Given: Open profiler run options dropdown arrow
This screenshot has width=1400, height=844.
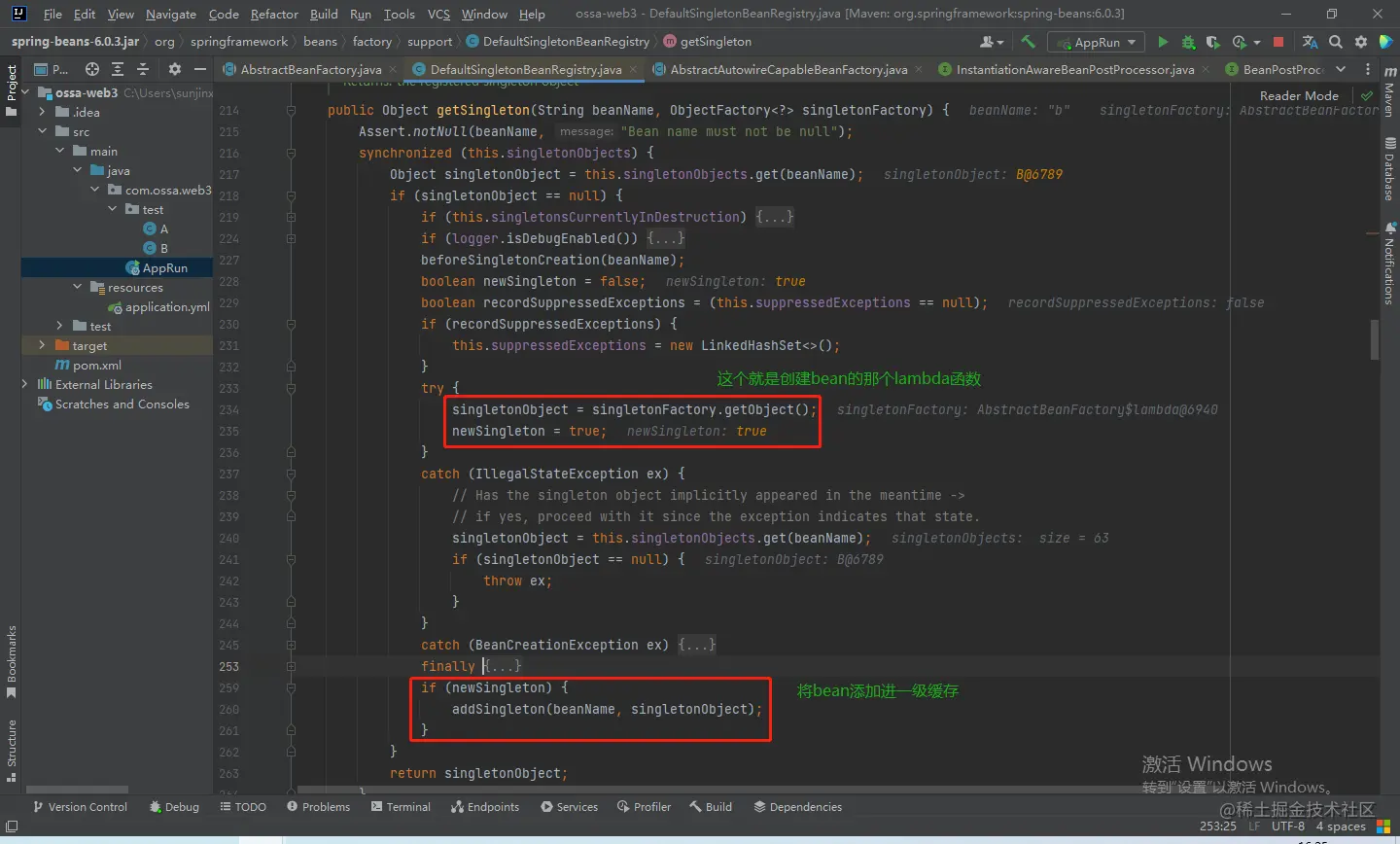Looking at the screenshot, I should (x=1256, y=43).
